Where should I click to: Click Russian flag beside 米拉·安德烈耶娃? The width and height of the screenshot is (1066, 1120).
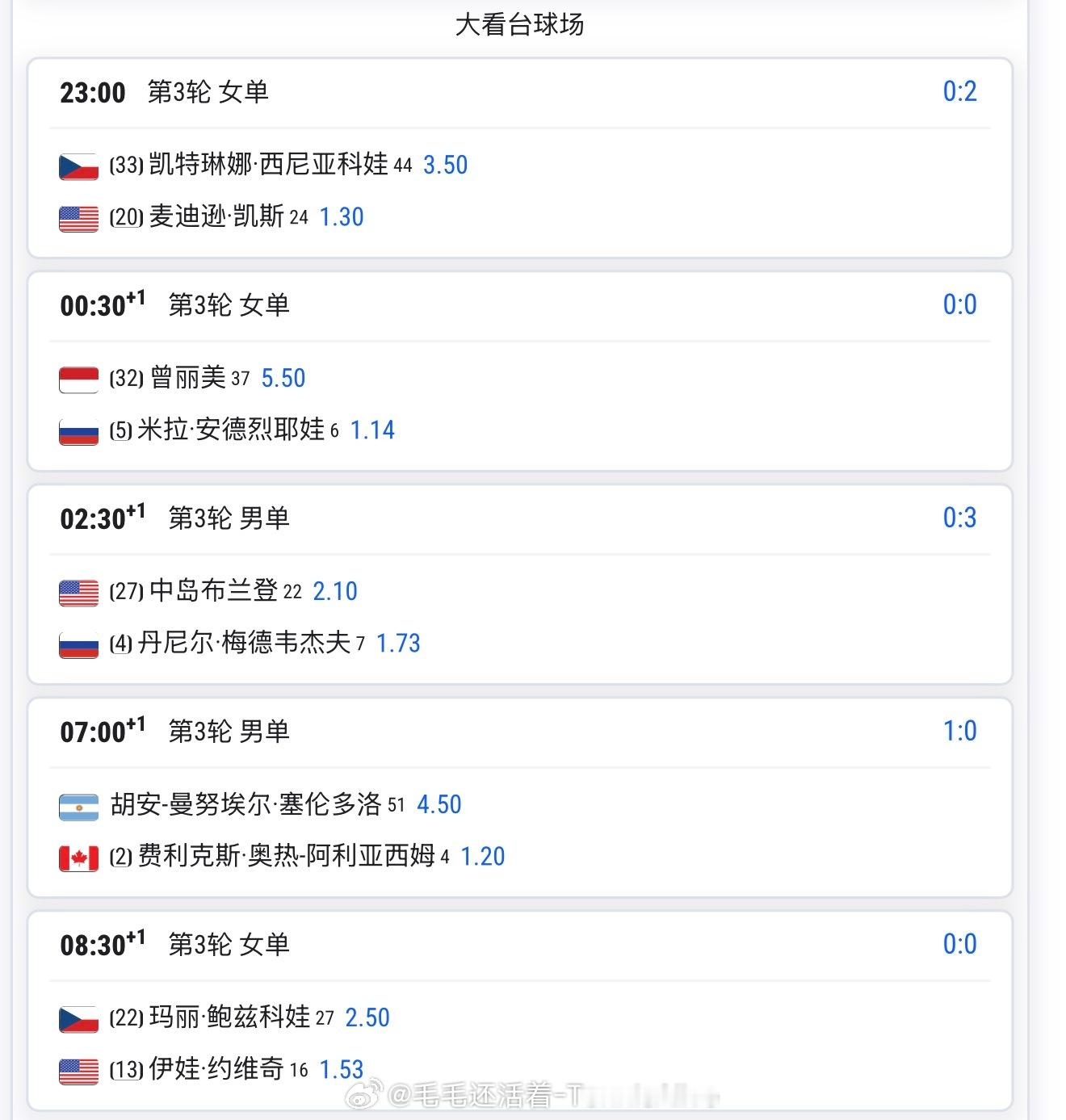[78, 431]
